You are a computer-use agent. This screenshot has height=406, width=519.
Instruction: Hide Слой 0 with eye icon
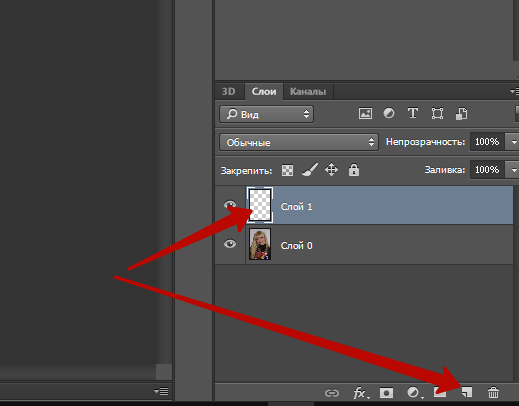click(230, 244)
